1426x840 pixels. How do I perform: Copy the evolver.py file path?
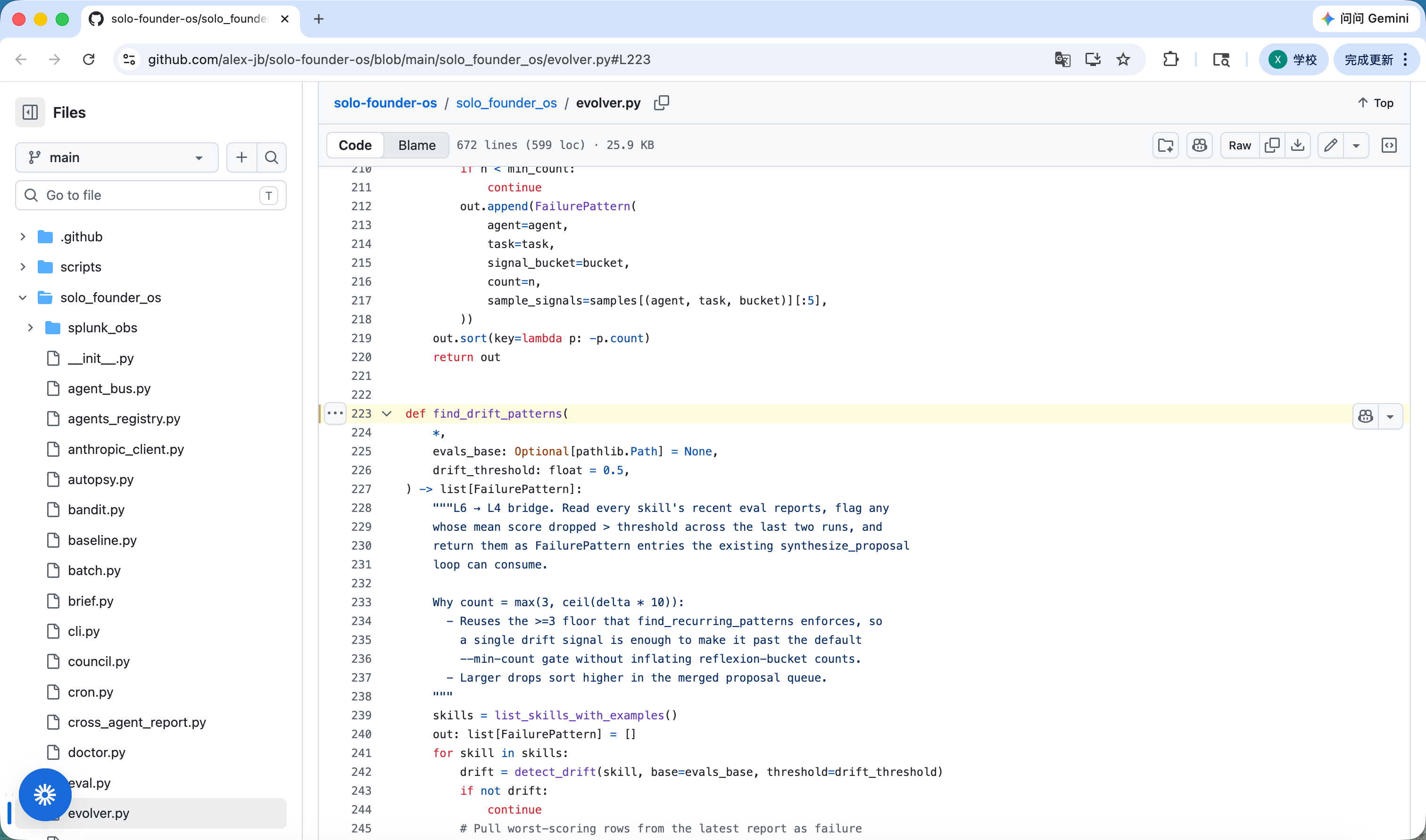click(x=661, y=103)
